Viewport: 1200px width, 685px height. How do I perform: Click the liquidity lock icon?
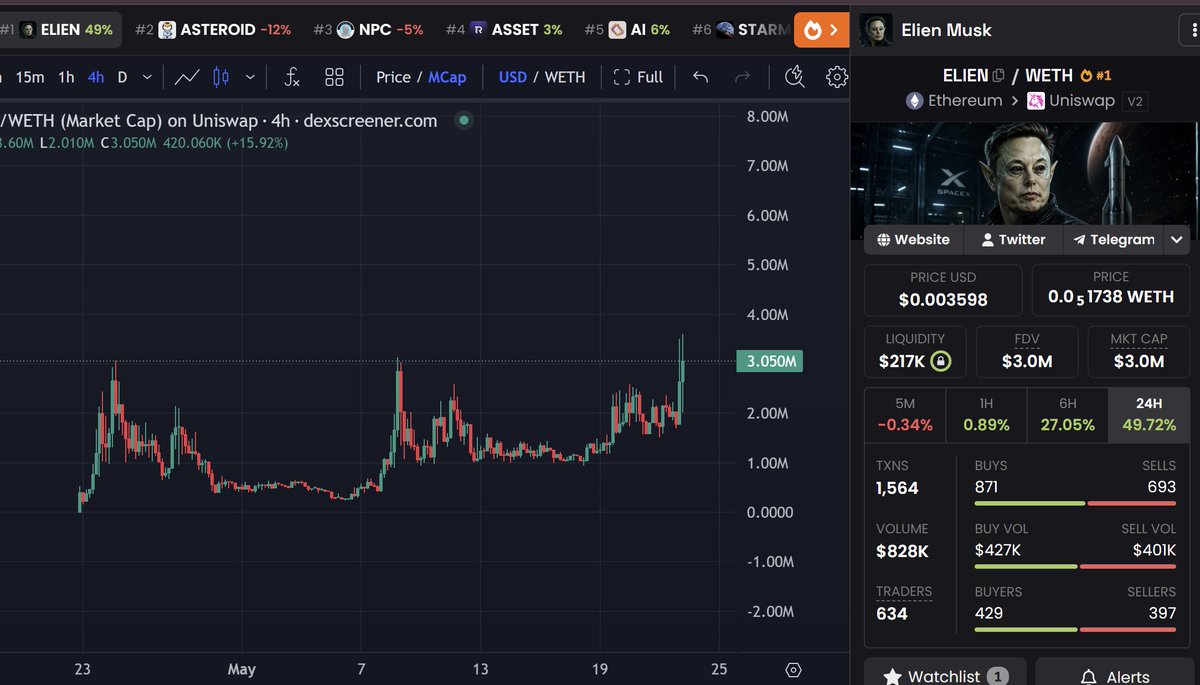pyautogui.click(x=940, y=361)
